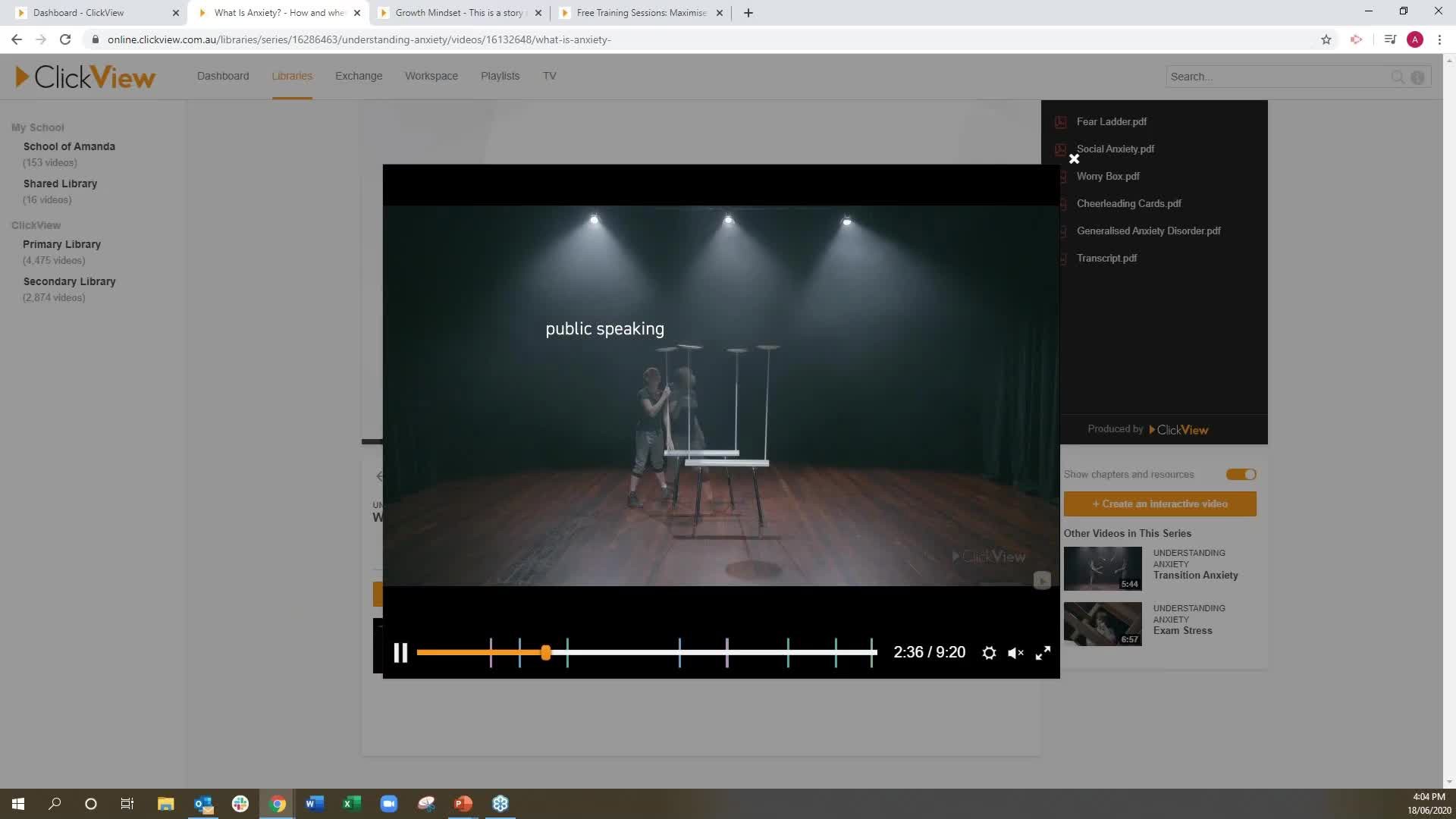Open video settings gear in player
The height and width of the screenshot is (819, 1456).
[989, 652]
